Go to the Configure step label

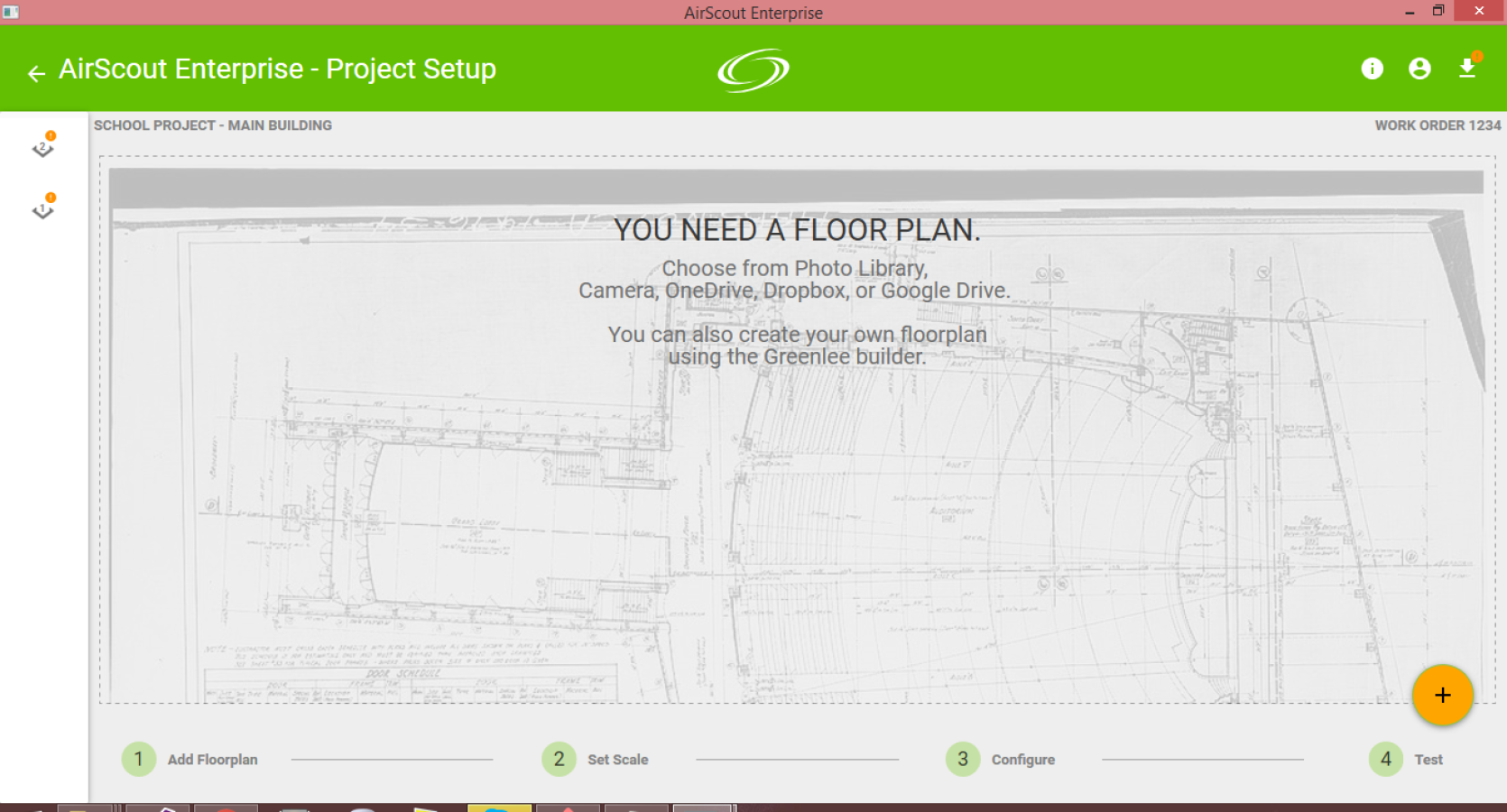pyautogui.click(x=1022, y=760)
